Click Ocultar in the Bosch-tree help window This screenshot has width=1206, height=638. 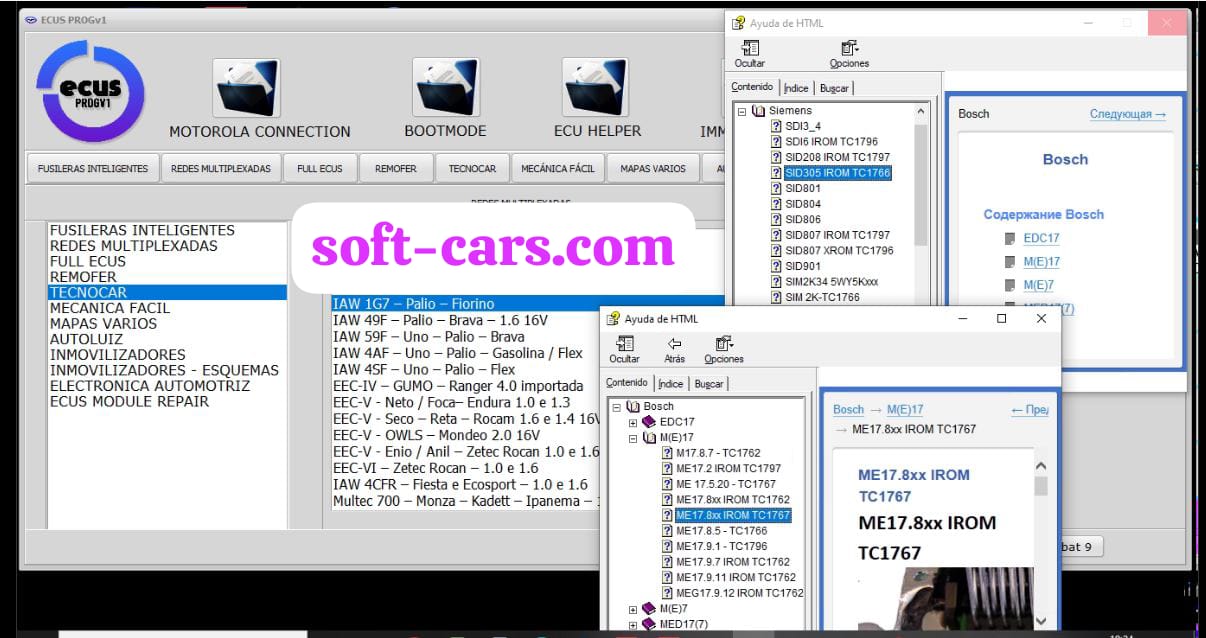[625, 350]
